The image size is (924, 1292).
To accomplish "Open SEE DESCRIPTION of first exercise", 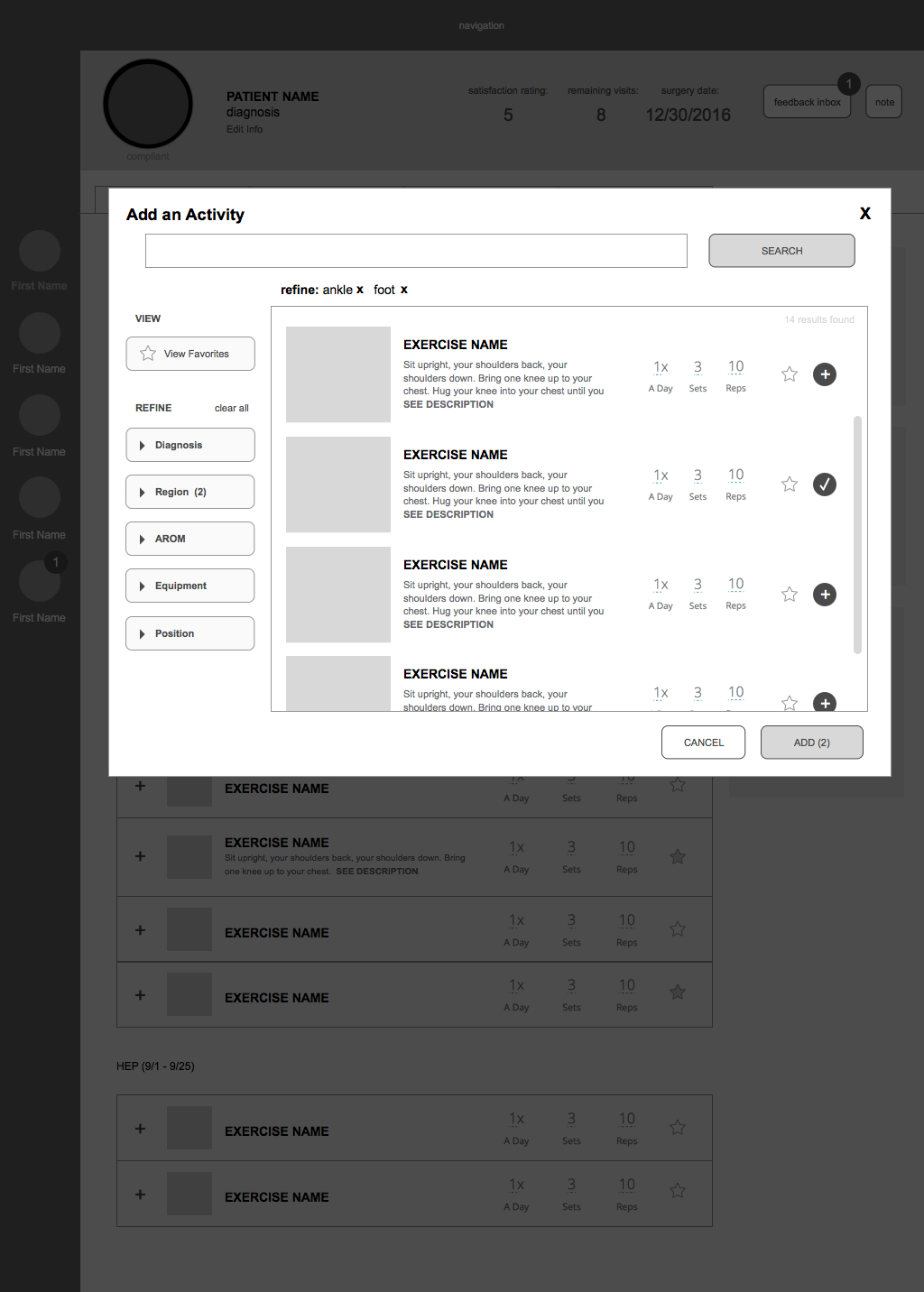I will [448, 404].
